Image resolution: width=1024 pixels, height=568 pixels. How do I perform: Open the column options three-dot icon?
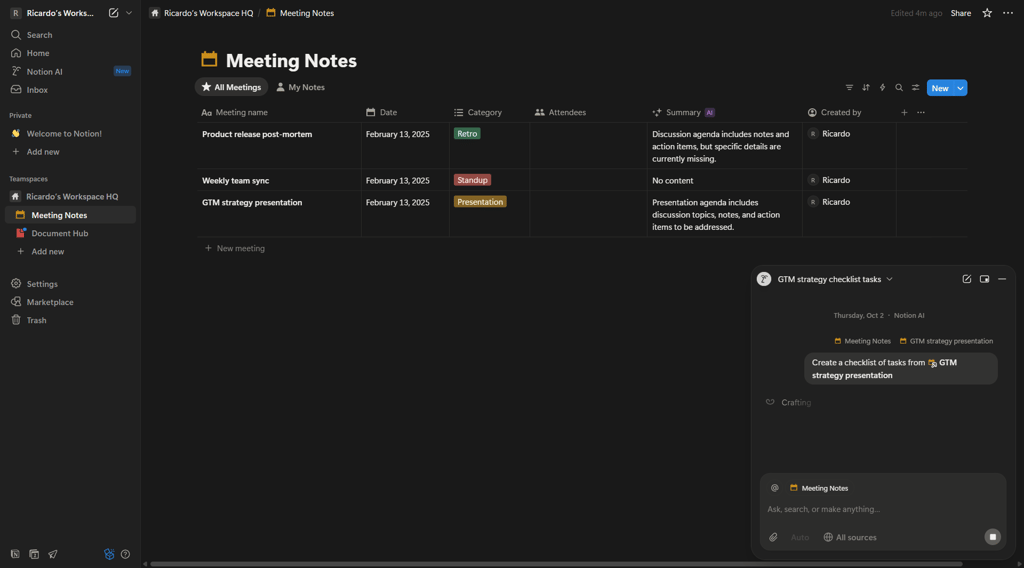point(921,112)
